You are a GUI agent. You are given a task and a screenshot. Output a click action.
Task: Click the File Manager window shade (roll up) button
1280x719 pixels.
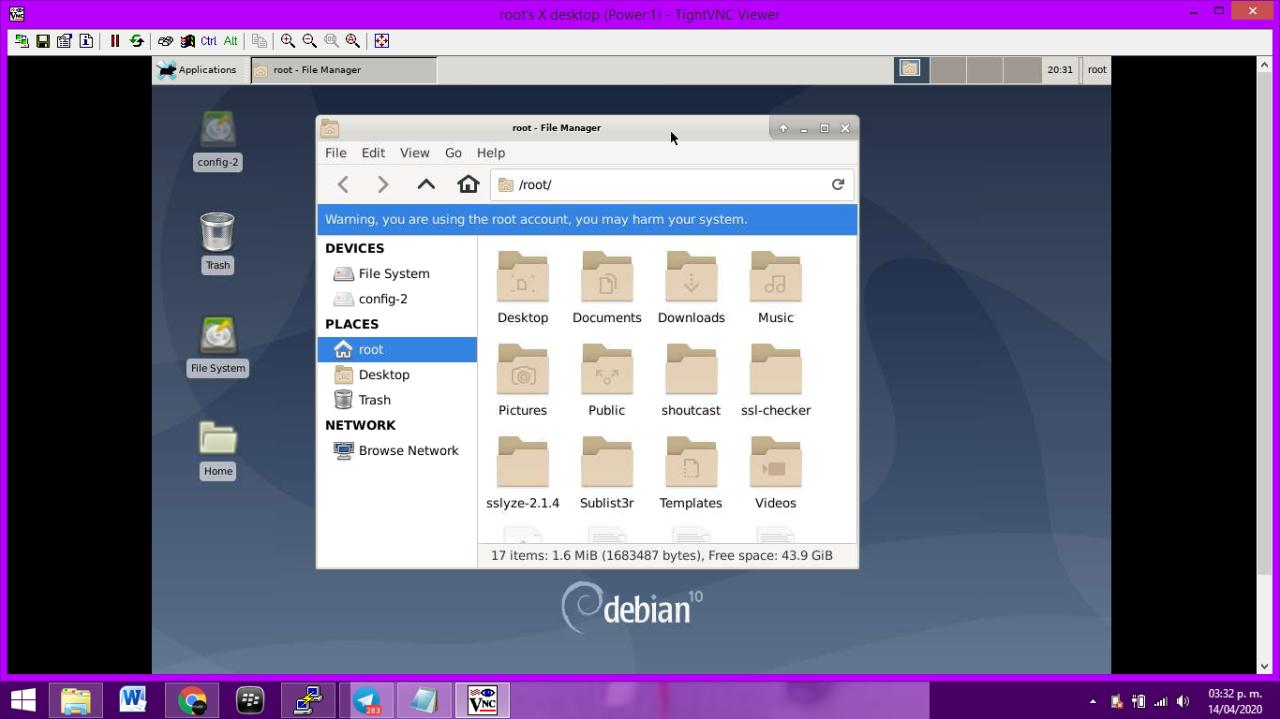[783, 128]
